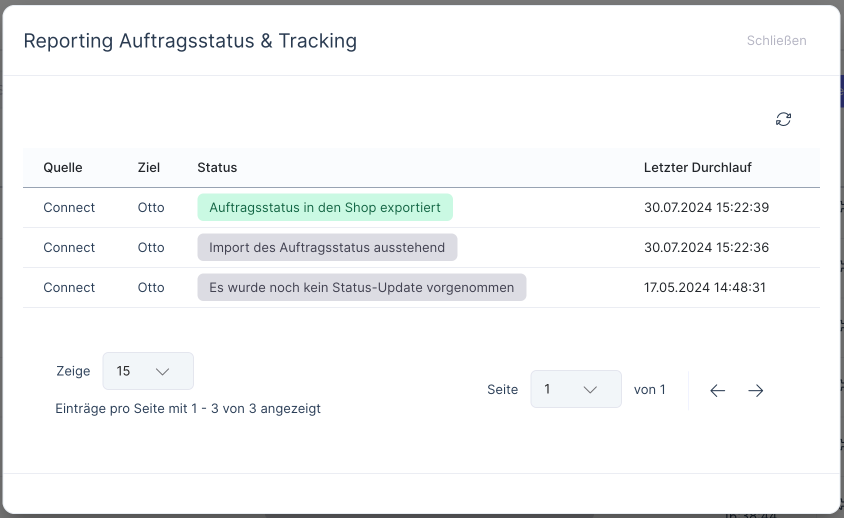Click the refresh icon above the table
This screenshot has width=844, height=518.
[x=783, y=119]
